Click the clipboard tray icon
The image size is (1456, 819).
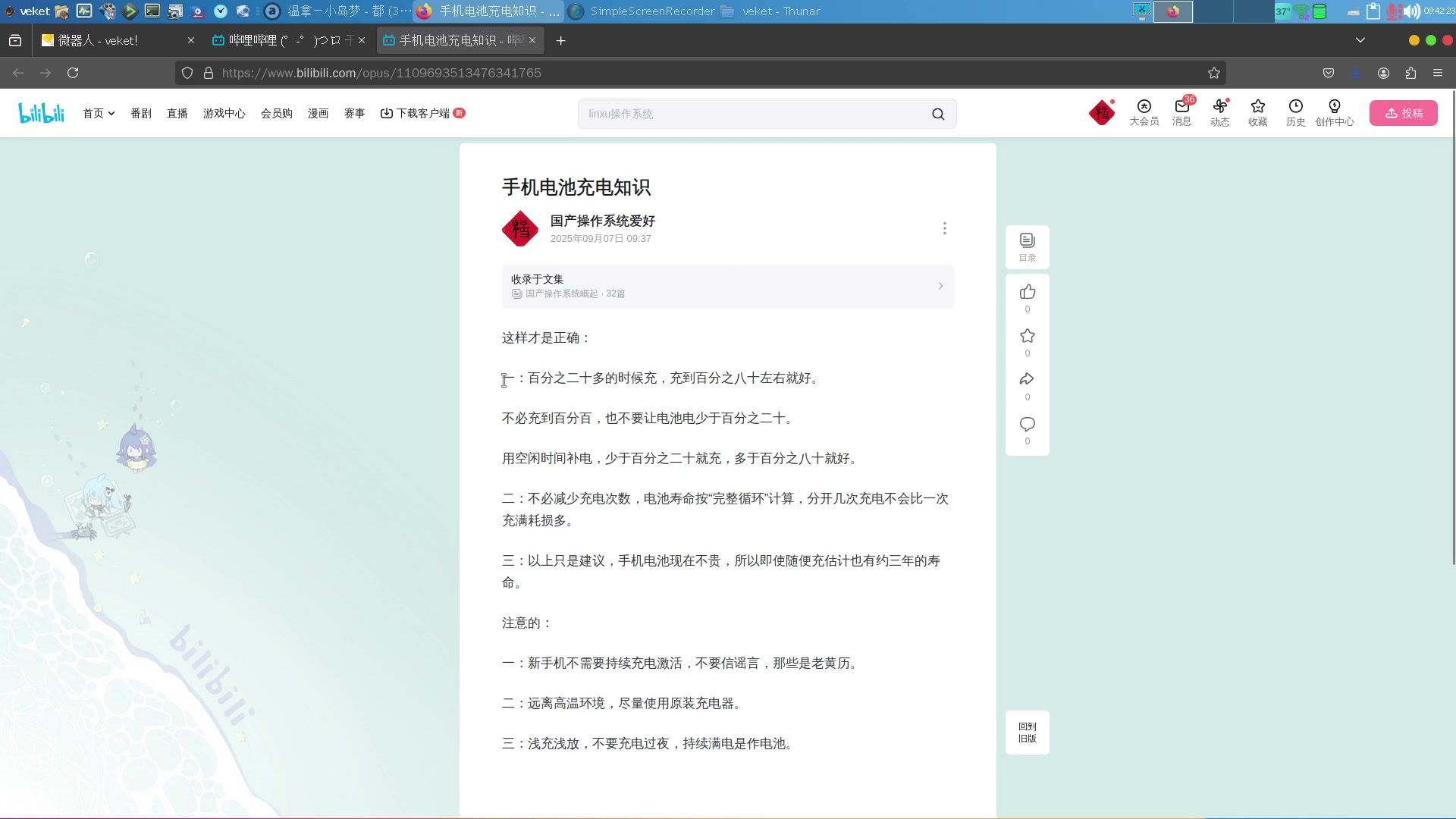[x=1373, y=11]
